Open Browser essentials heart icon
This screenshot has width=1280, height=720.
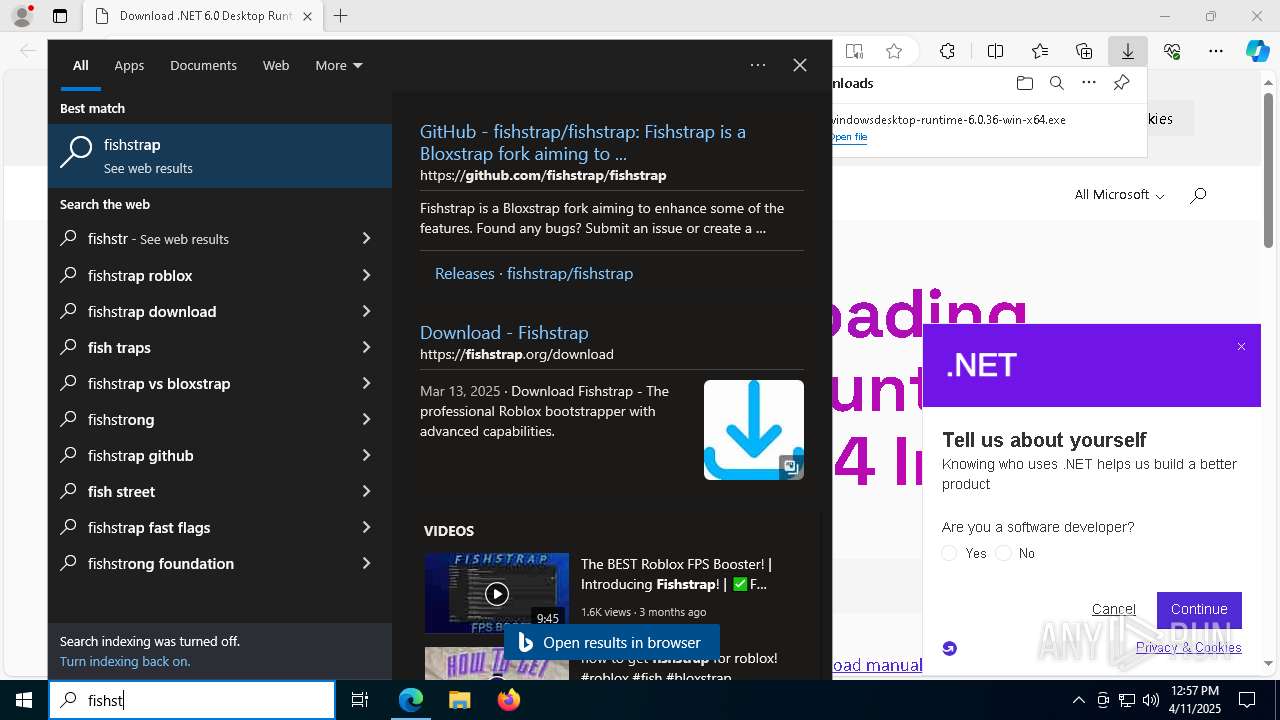click(1172, 51)
